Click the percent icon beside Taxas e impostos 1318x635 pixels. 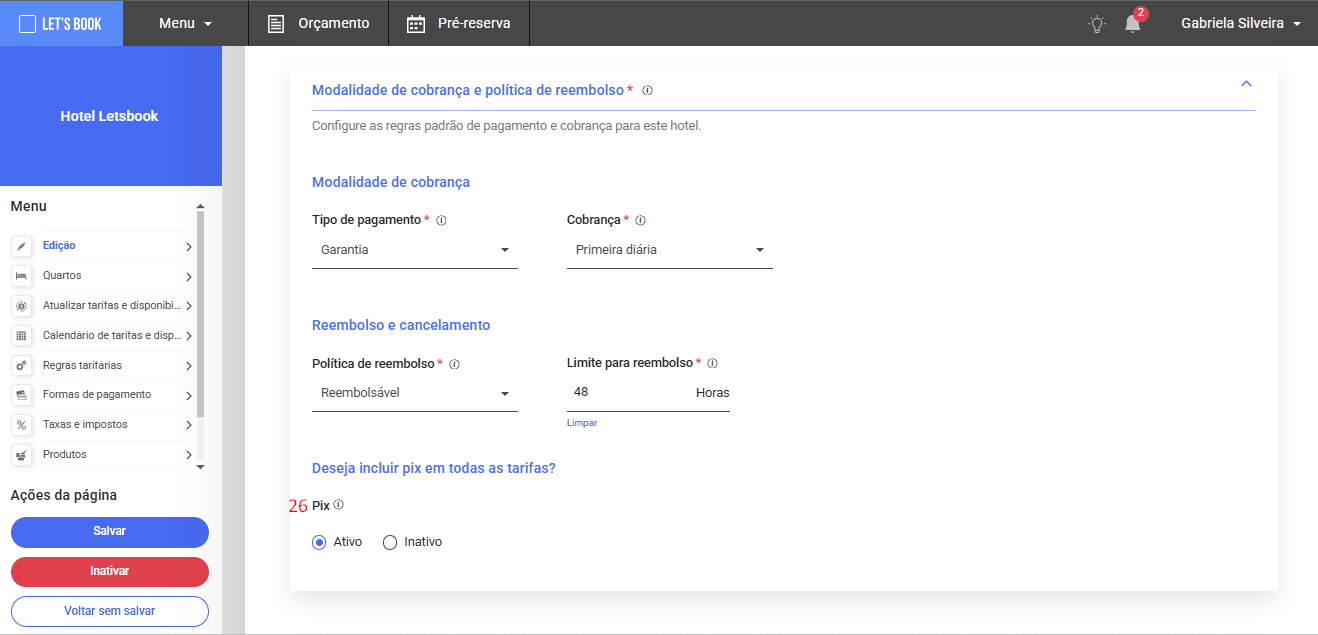(x=22, y=425)
